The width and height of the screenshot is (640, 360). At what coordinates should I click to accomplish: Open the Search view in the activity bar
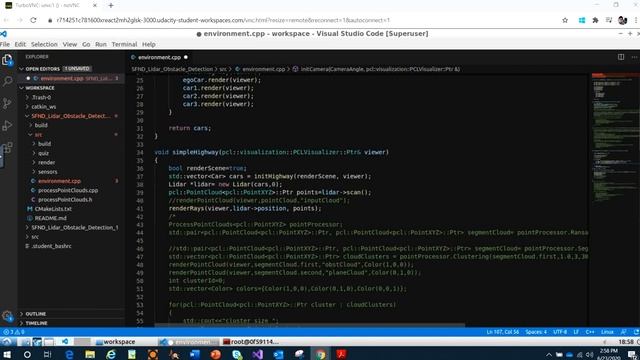pyautogui.click(x=7, y=81)
